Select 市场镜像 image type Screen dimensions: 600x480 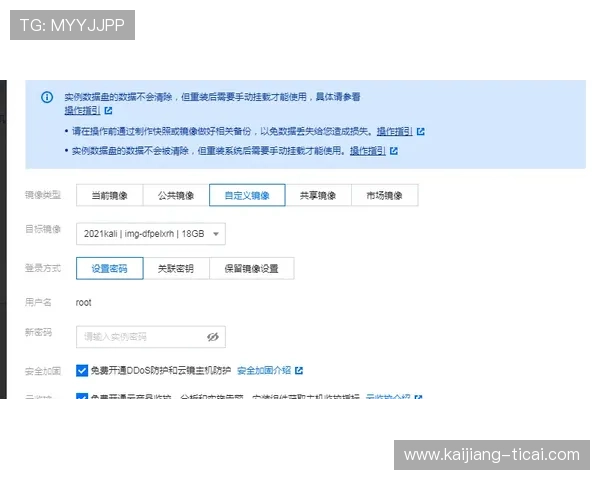pos(385,196)
